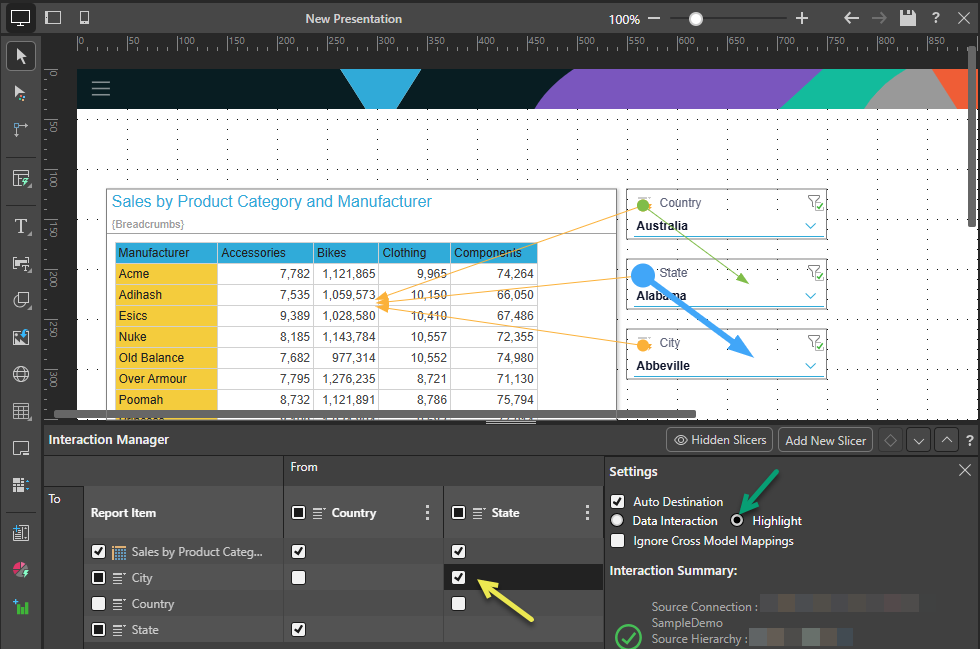The image size is (980, 649).
Task: Open State slicer filter settings icon
Action: pos(815,273)
